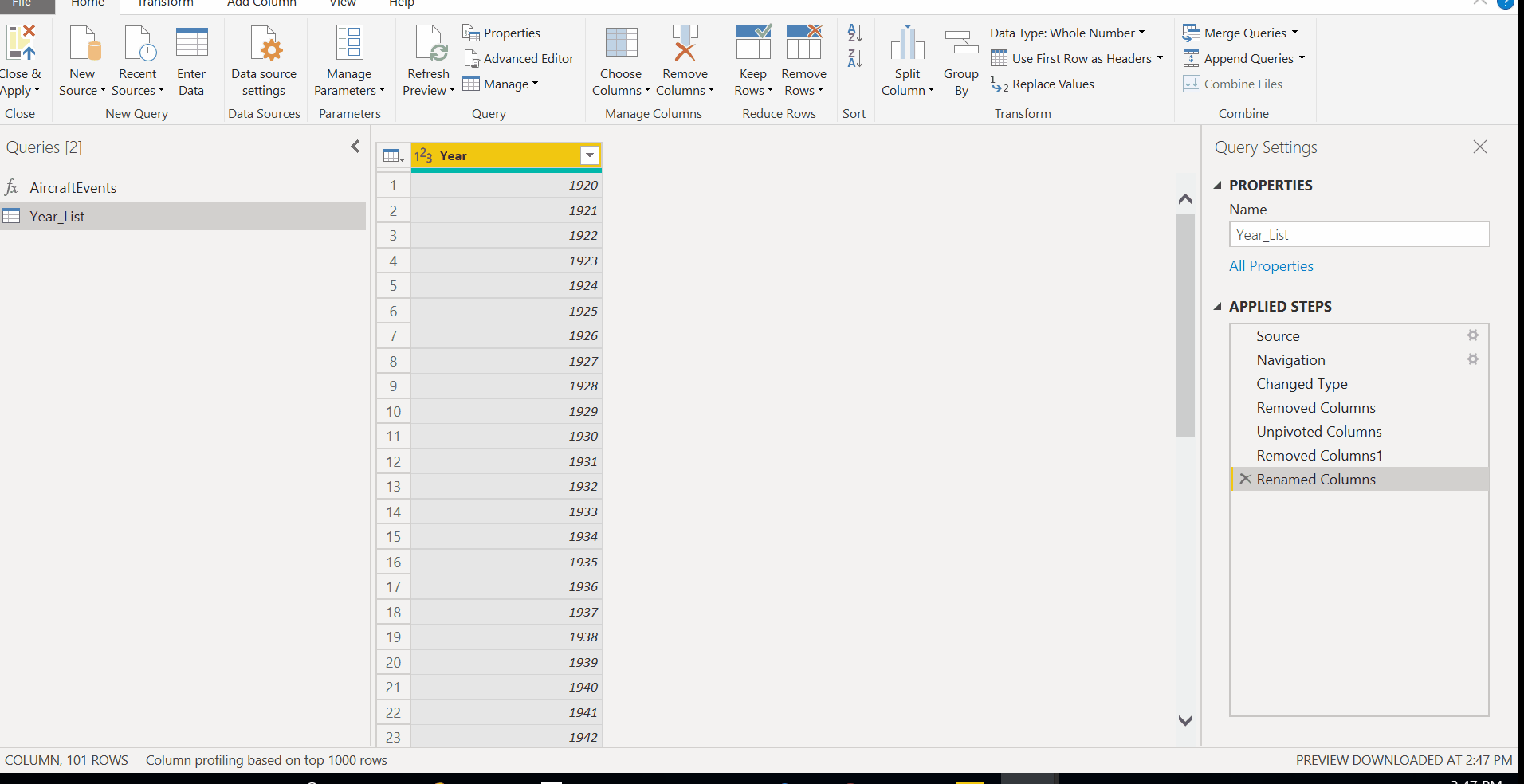The image size is (1524, 784).
Task: Click the vertical scrollbar thumb
Action: [1185, 325]
